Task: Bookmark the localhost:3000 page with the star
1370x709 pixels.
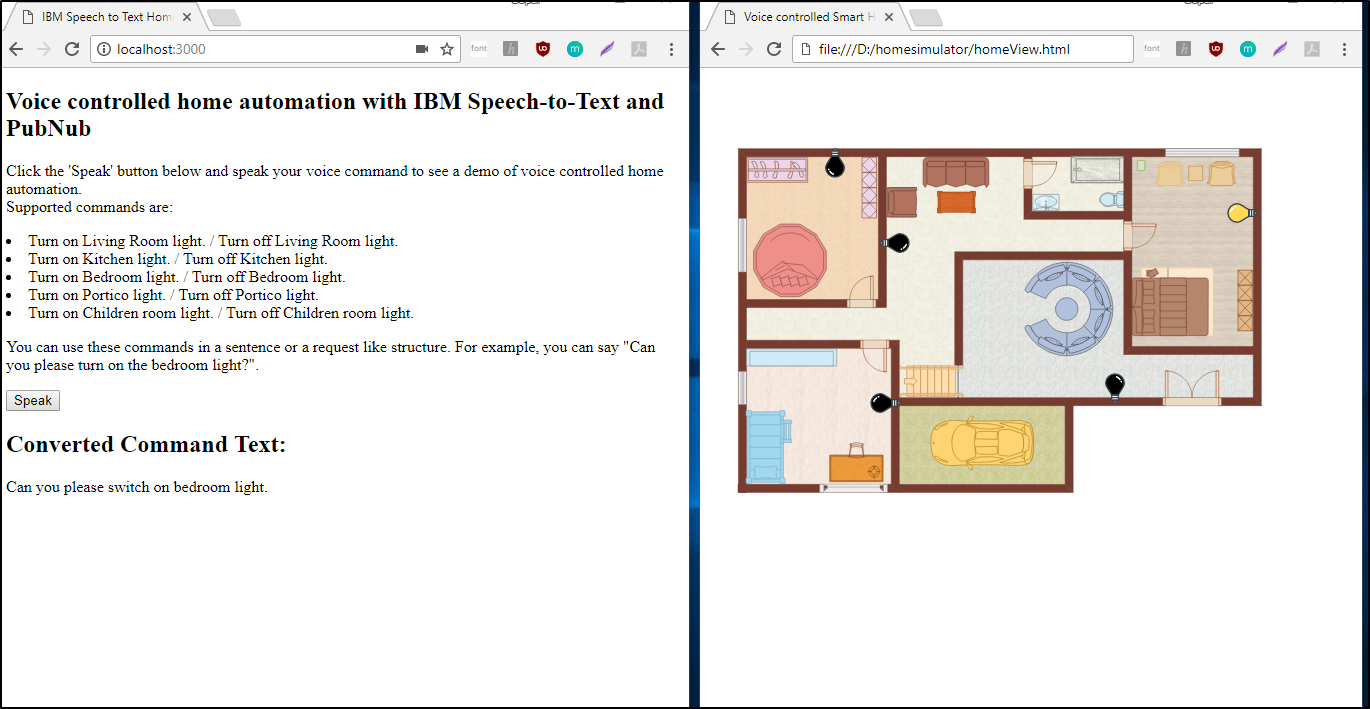Action: click(447, 49)
